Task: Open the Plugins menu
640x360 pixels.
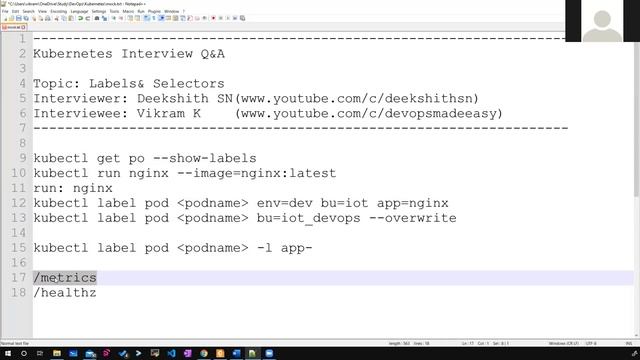Action: coord(154,11)
